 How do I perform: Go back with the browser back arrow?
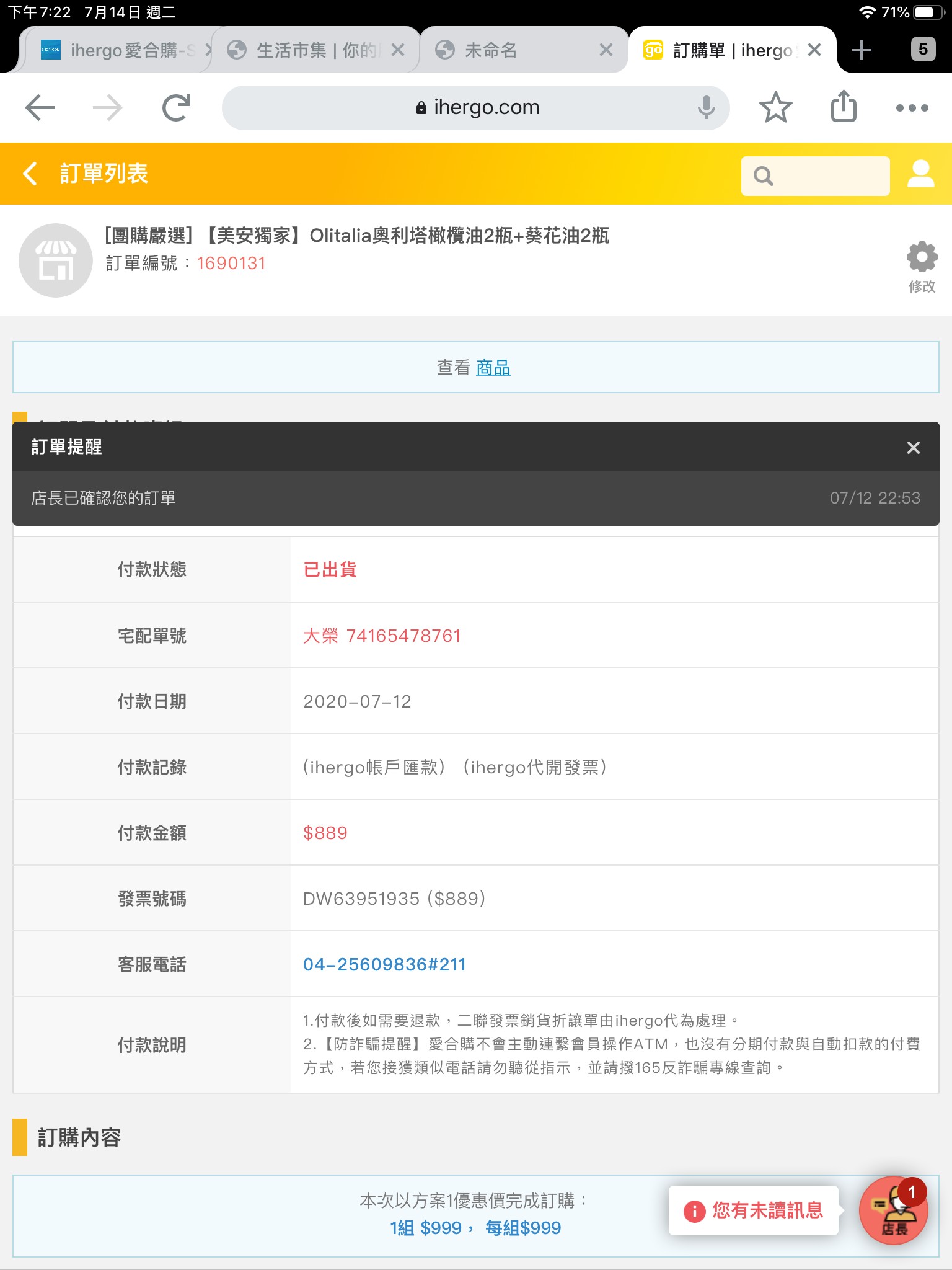point(40,108)
